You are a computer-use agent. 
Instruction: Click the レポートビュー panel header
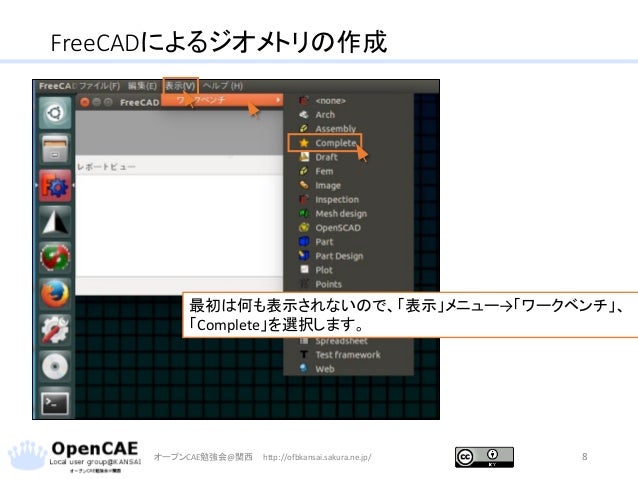click(x=106, y=167)
